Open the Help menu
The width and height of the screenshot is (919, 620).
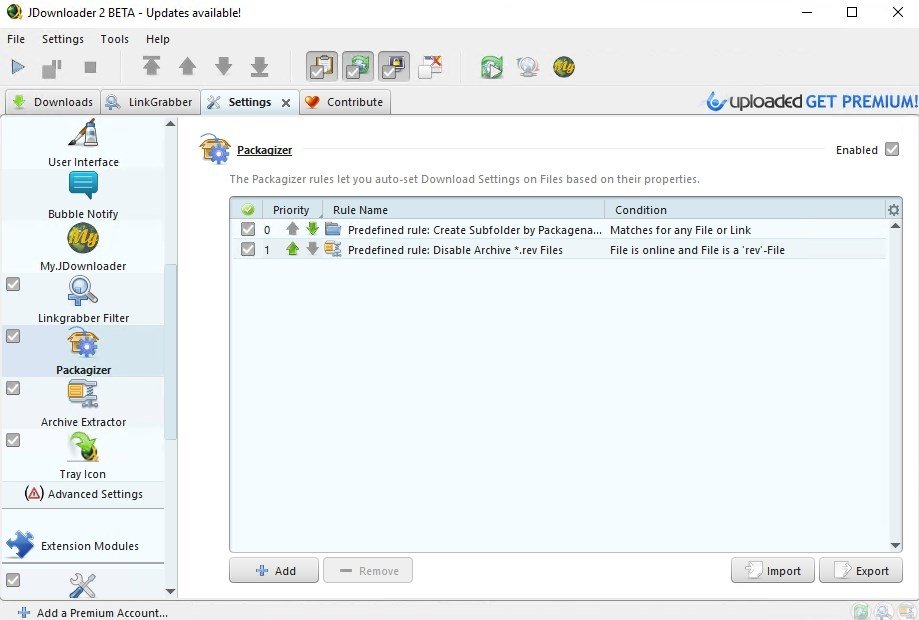(x=158, y=39)
